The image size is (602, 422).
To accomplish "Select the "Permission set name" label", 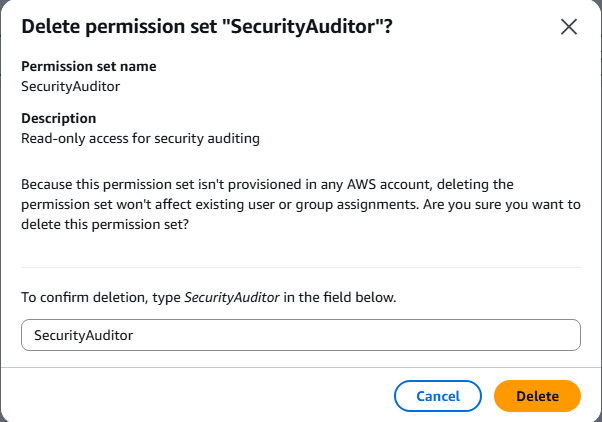I will click(x=89, y=66).
